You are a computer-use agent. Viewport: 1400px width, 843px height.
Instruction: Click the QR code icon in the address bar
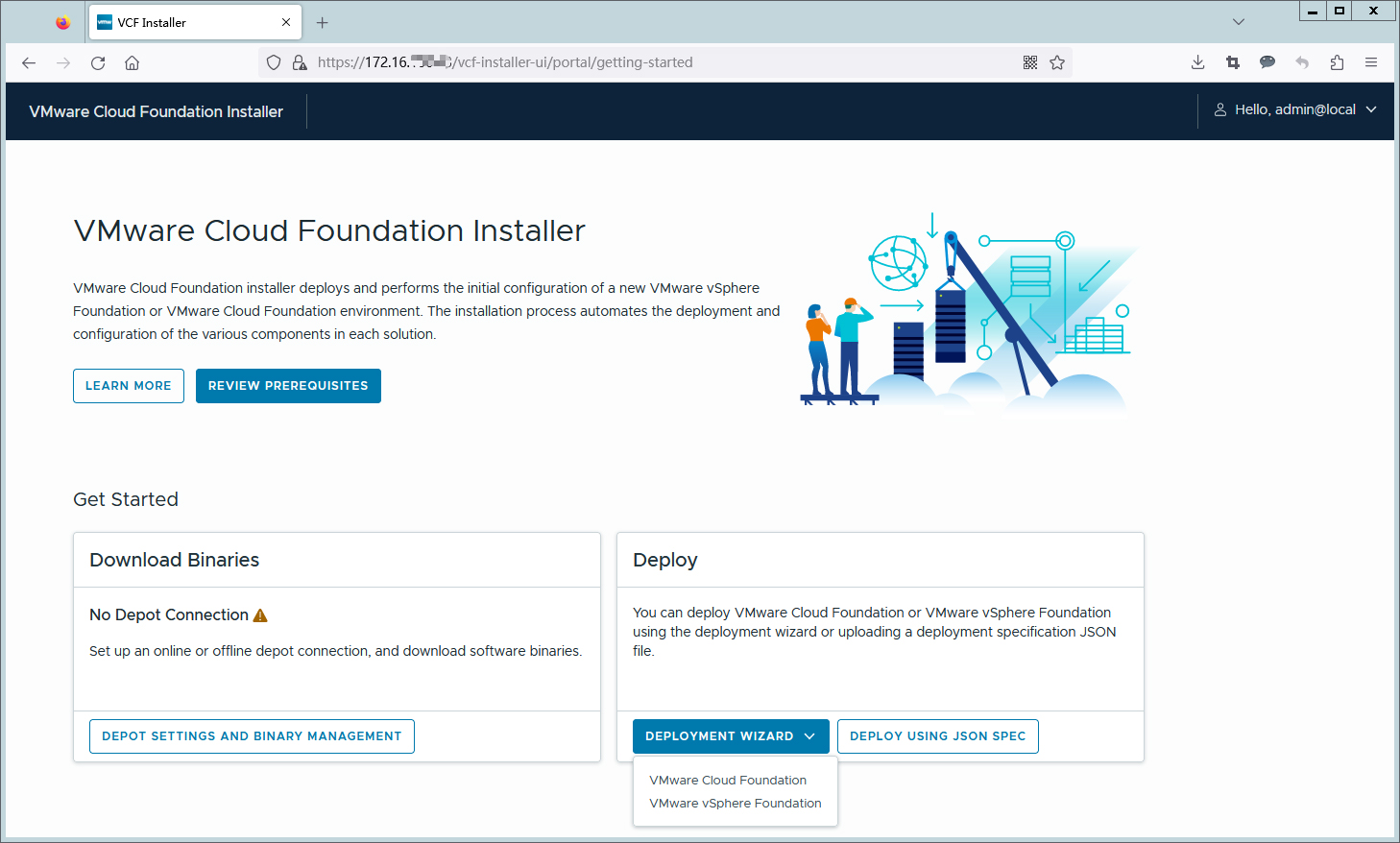click(x=1030, y=62)
